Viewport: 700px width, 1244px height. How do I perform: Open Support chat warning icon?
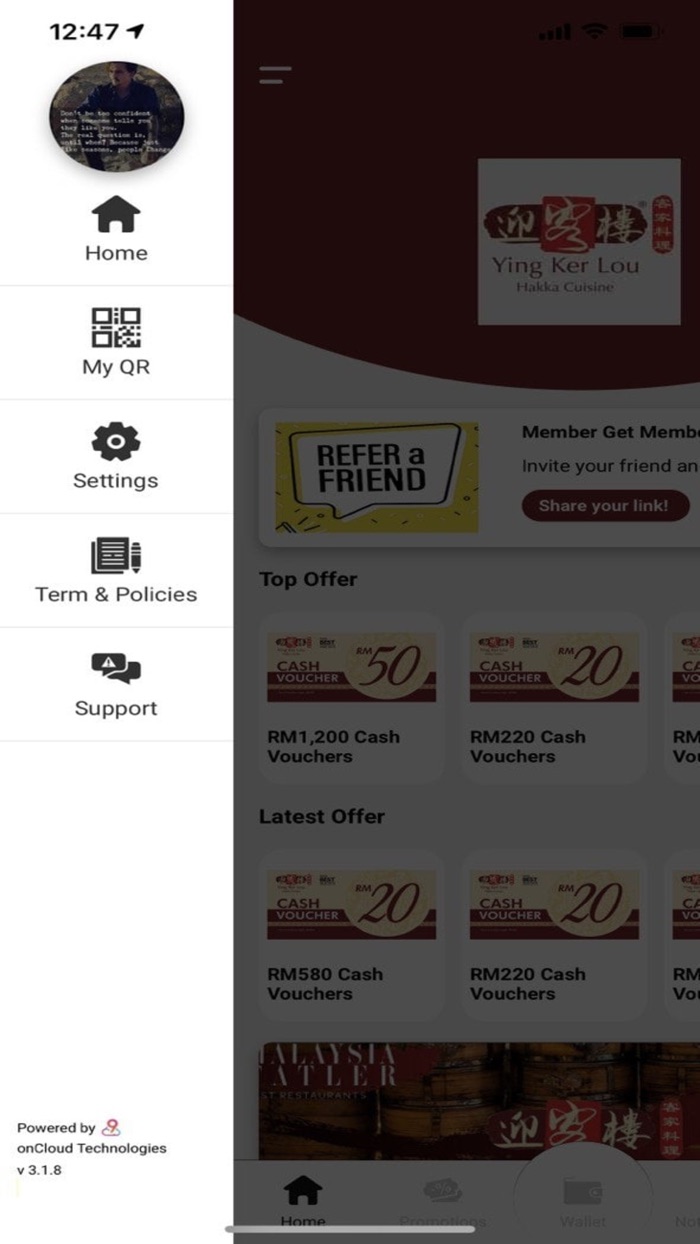(x=116, y=668)
